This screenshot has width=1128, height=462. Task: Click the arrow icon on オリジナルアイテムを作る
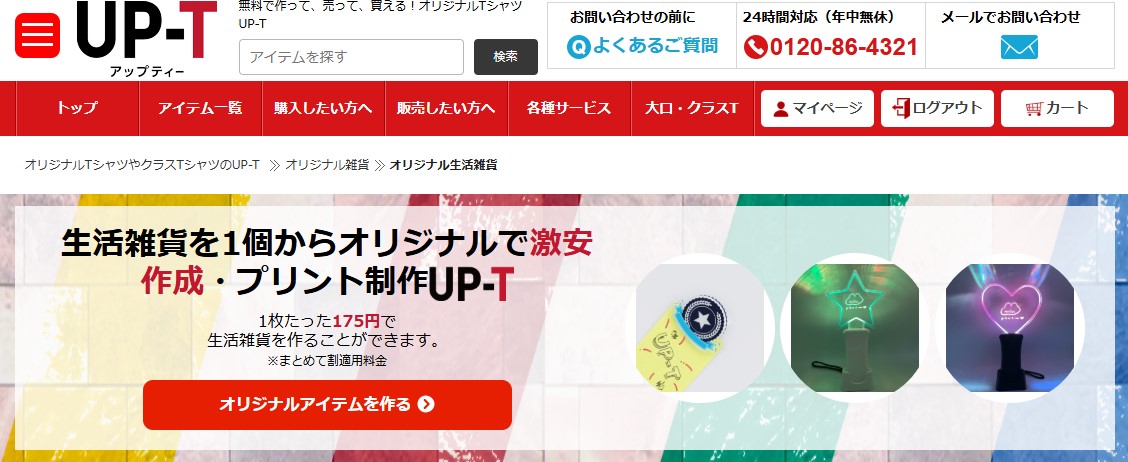[x=426, y=404]
